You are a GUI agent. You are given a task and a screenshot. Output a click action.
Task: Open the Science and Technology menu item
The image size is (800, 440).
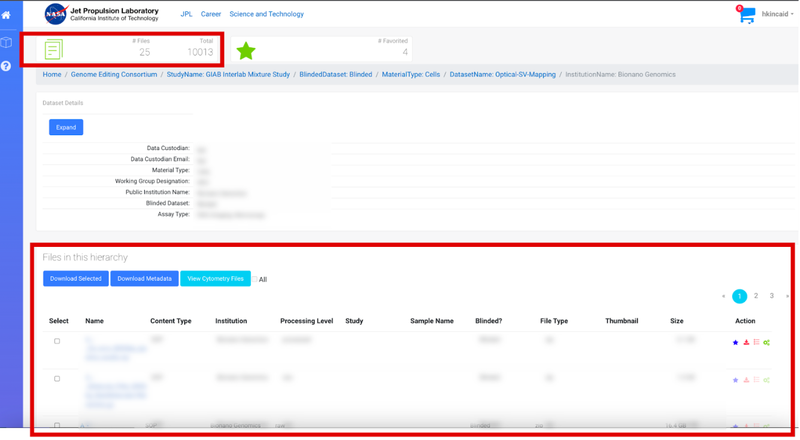(x=266, y=14)
